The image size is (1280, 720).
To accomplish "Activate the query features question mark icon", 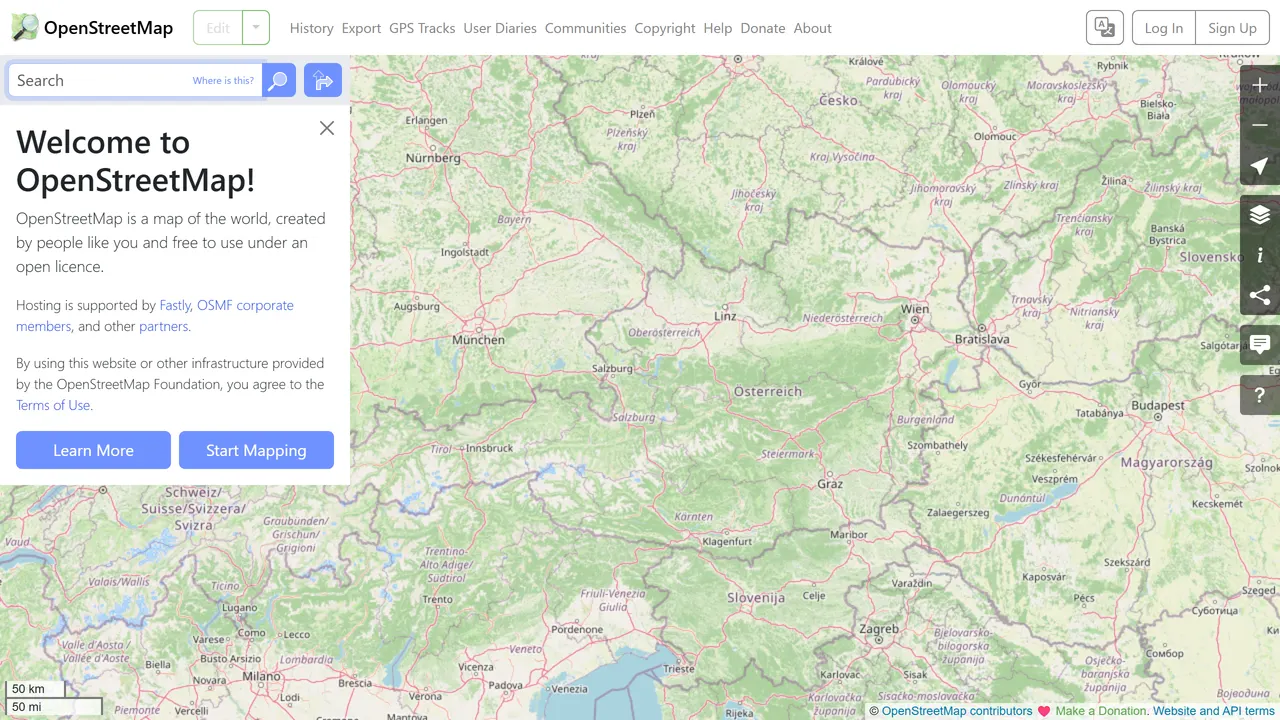I will pyautogui.click(x=1260, y=395).
